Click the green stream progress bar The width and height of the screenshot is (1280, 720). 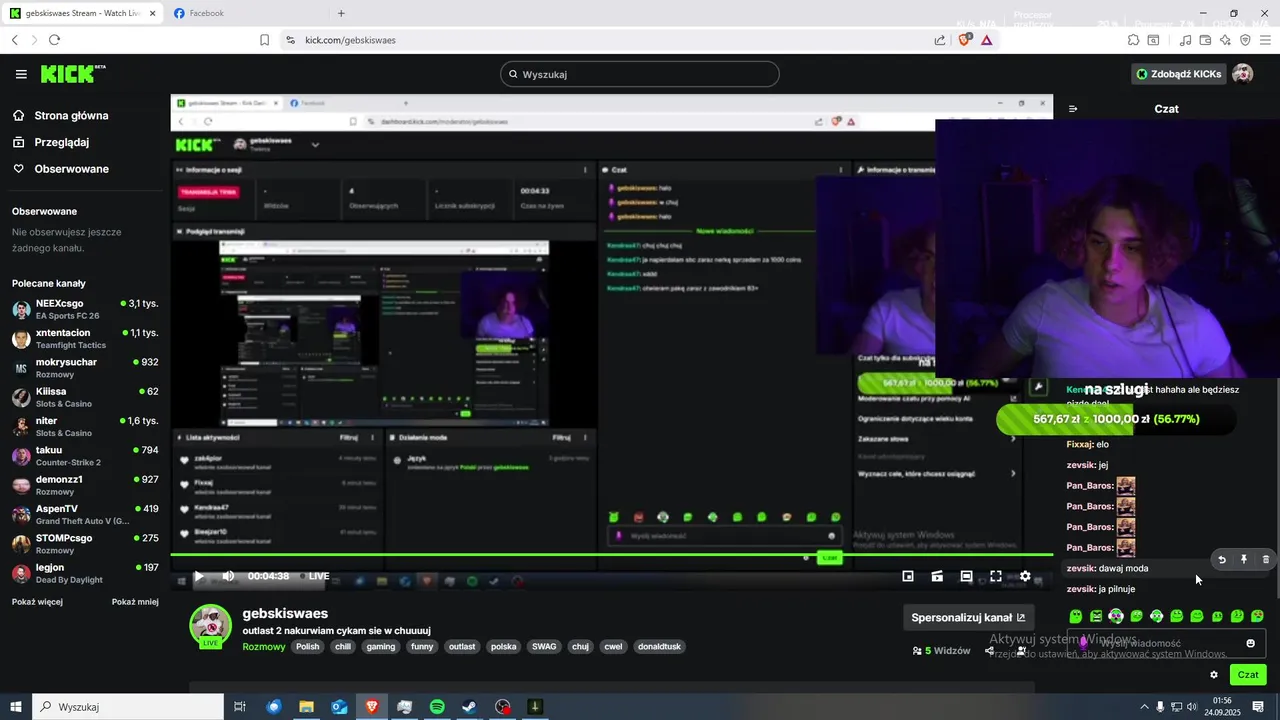611,555
